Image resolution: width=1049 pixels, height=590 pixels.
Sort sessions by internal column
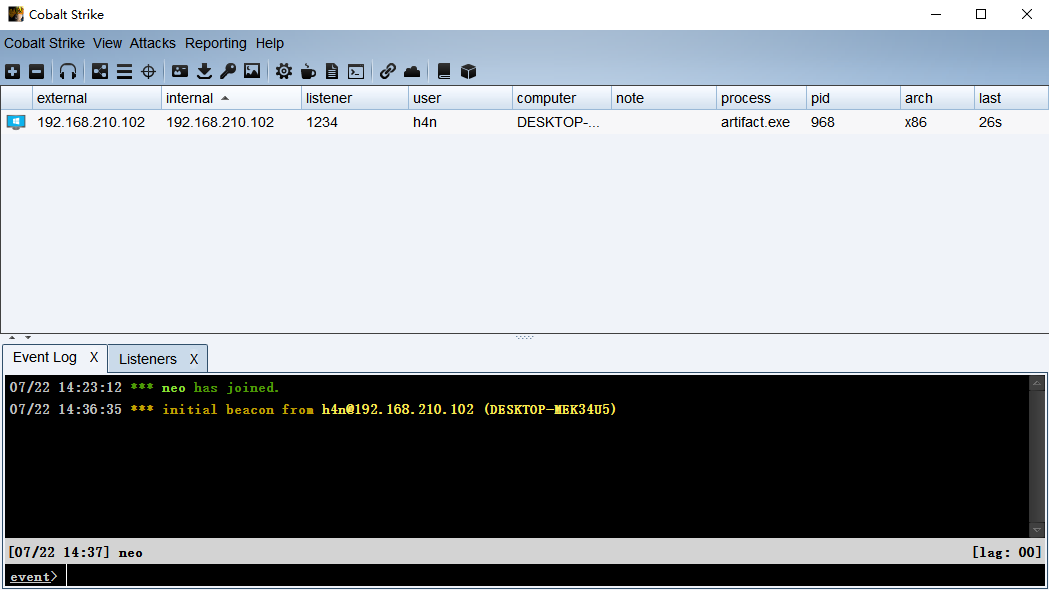click(x=231, y=98)
